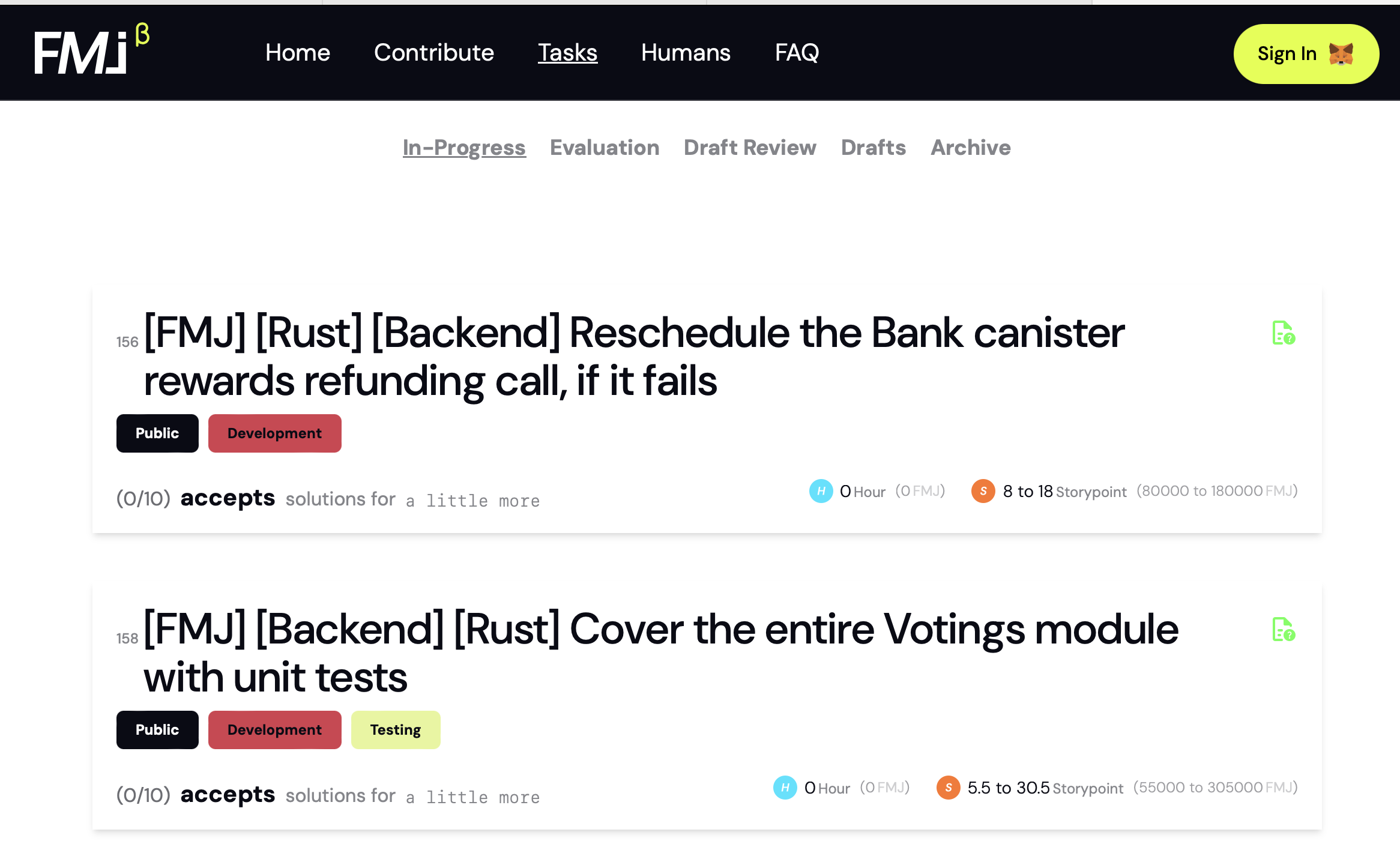
Task: Switch to the Evaluation tab
Action: coord(604,148)
